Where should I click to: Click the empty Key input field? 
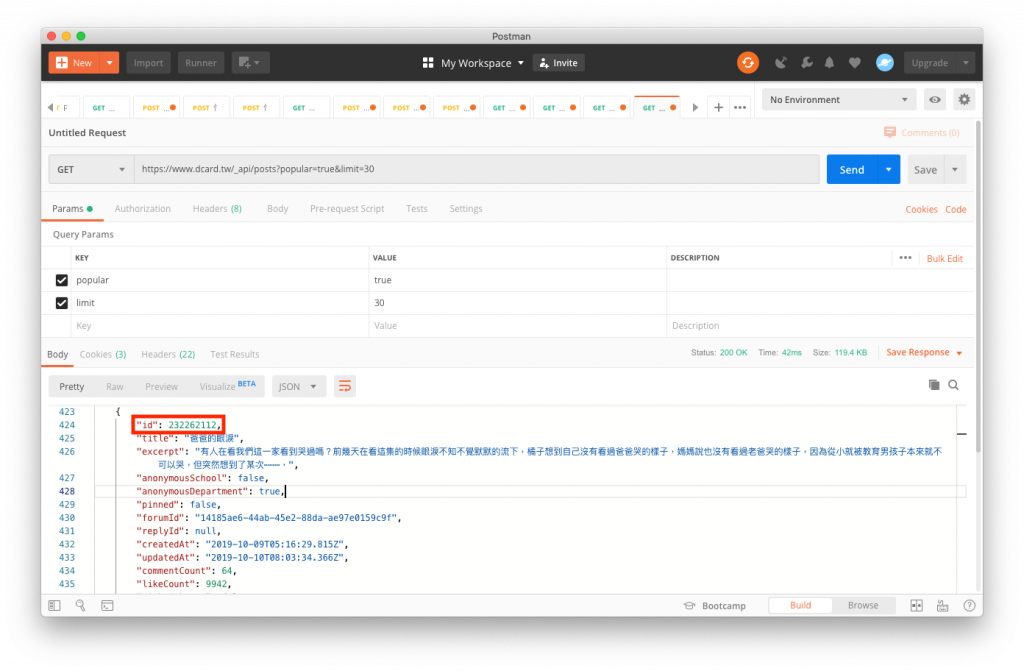click(x=219, y=326)
